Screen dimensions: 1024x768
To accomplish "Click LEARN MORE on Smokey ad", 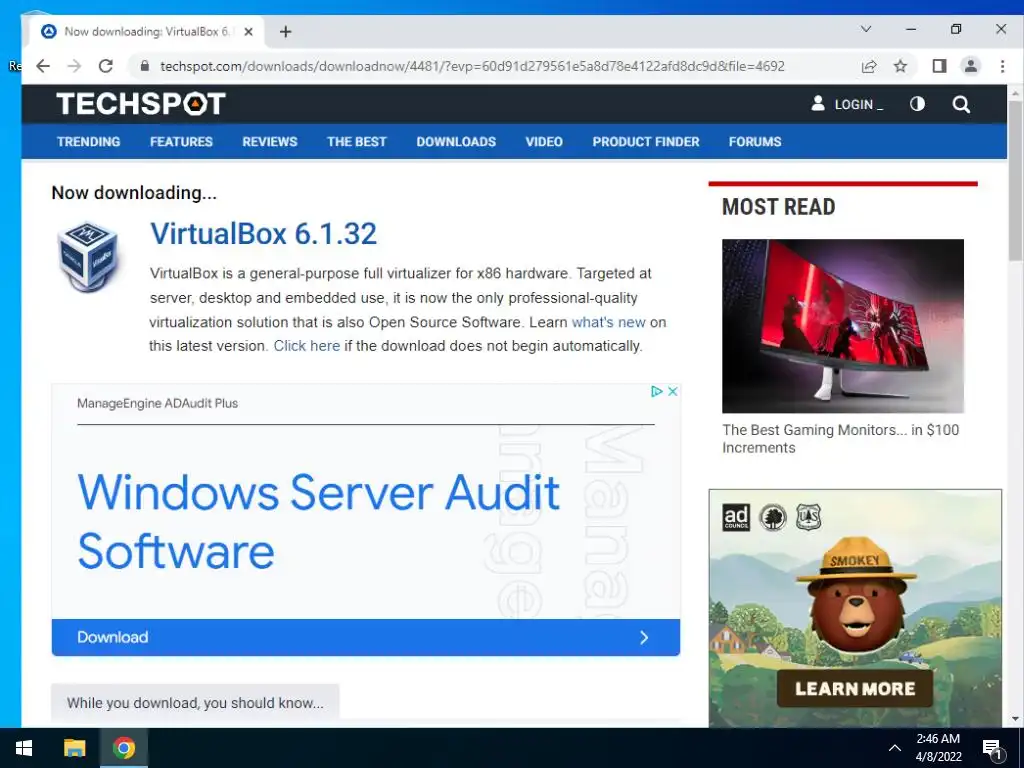I will click(855, 688).
